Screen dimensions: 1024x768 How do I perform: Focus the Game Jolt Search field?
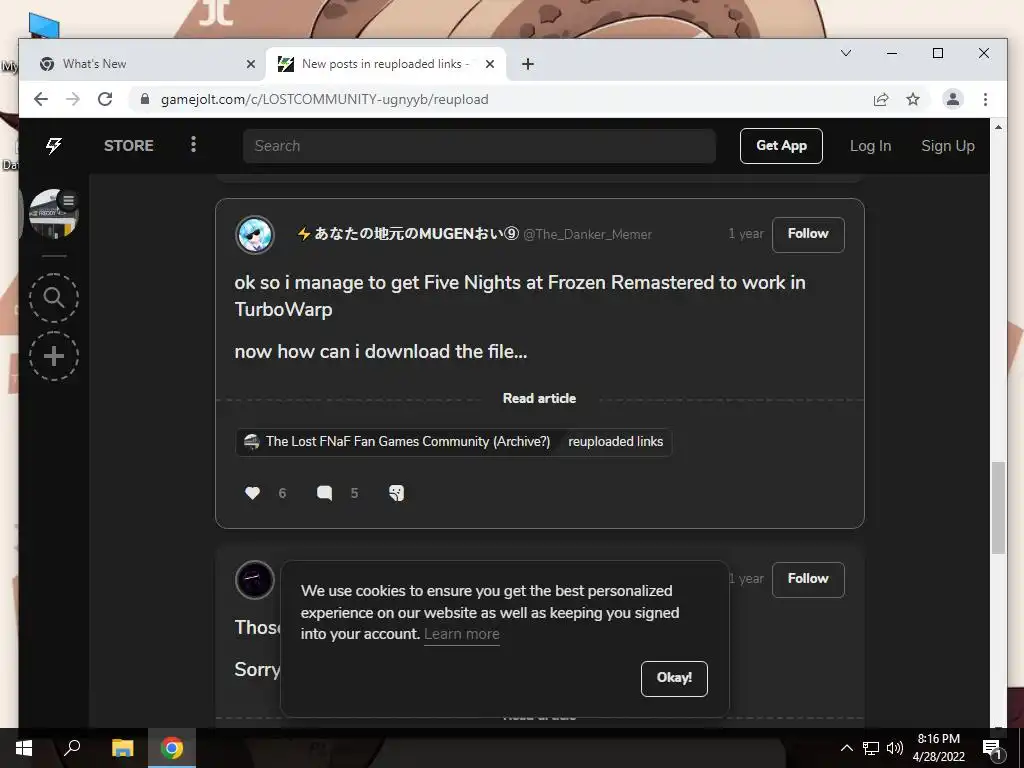coord(479,146)
